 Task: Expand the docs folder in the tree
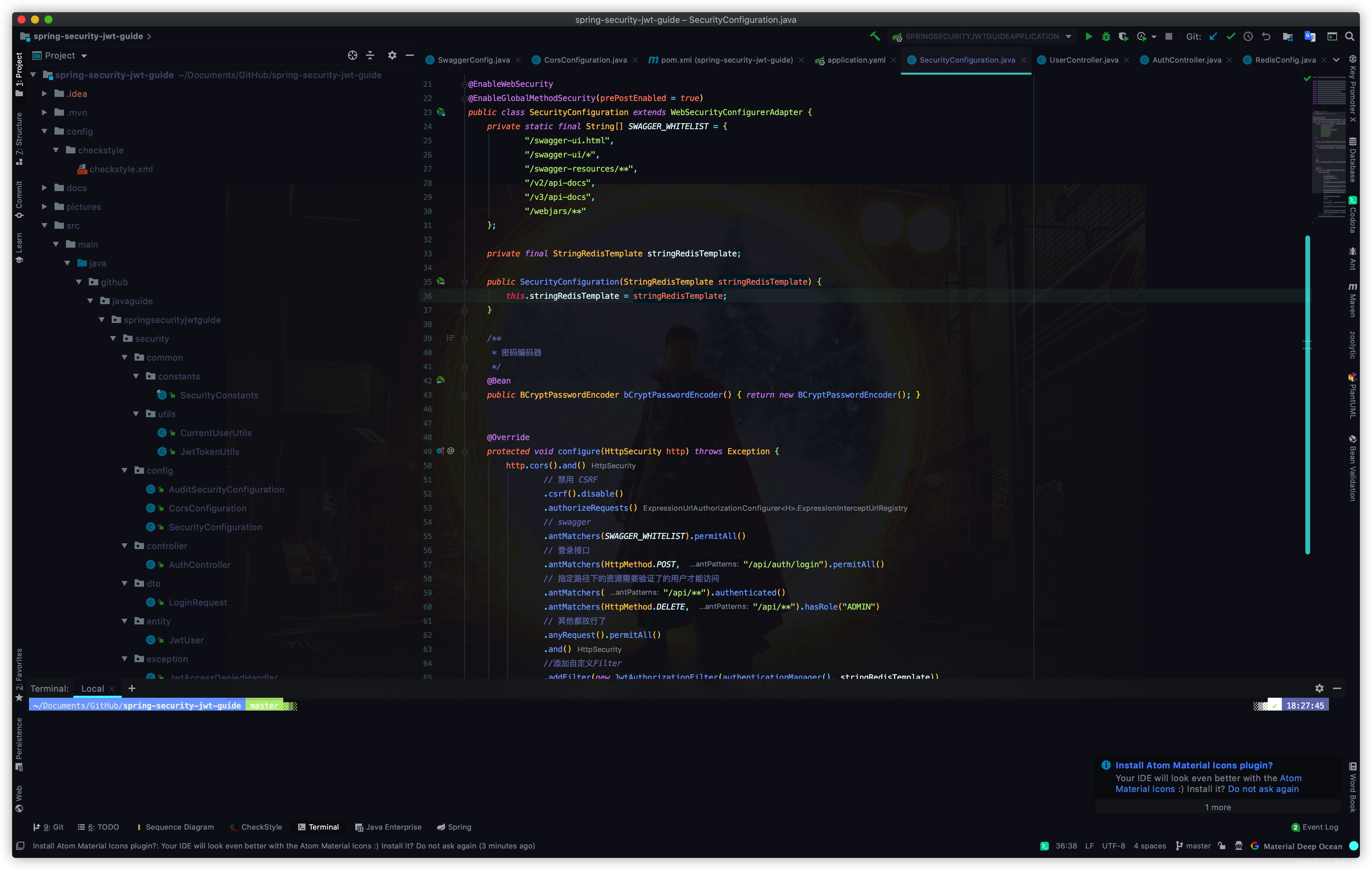44,188
